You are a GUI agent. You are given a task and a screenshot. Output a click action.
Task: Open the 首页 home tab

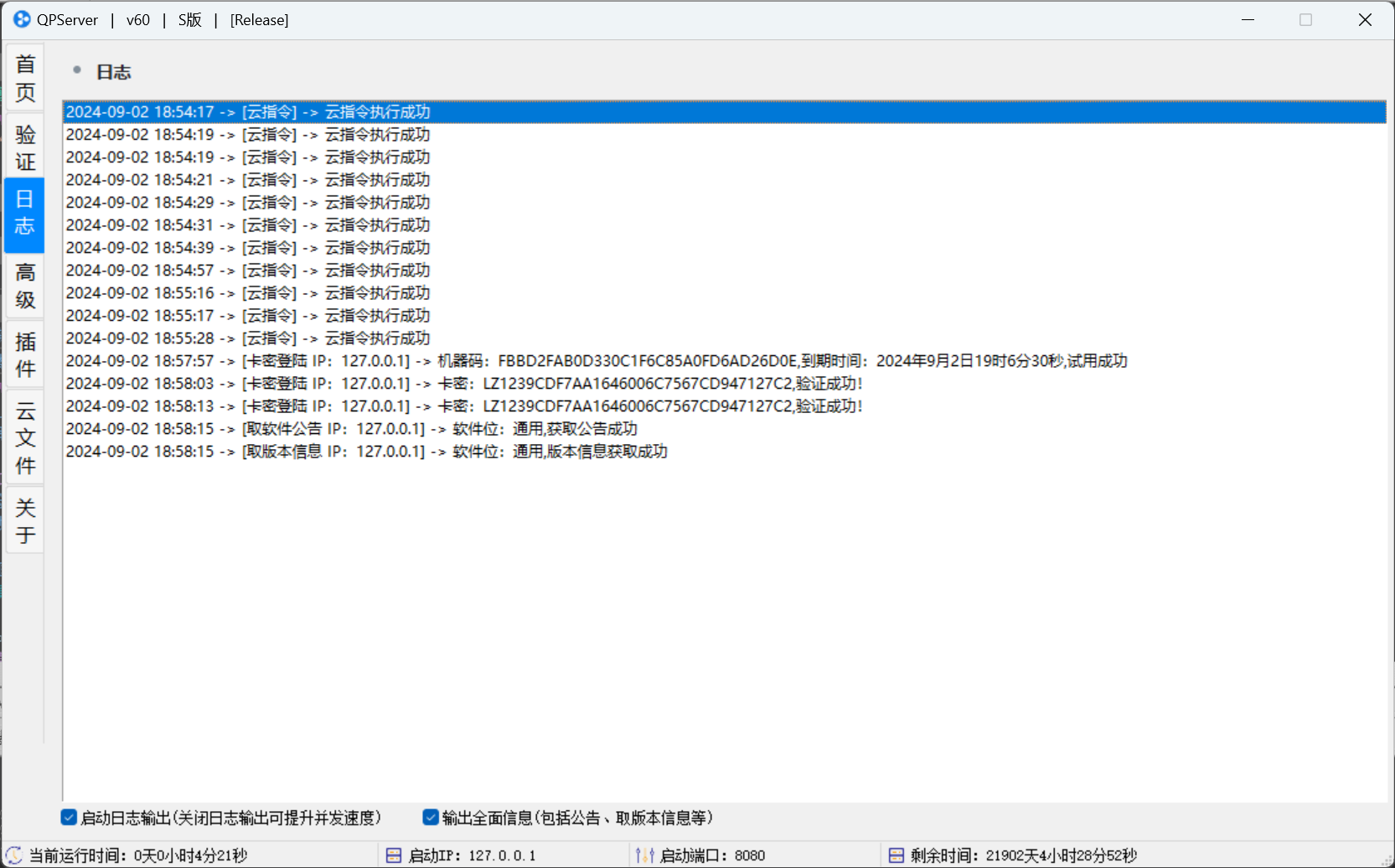pyautogui.click(x=25, y=78)
